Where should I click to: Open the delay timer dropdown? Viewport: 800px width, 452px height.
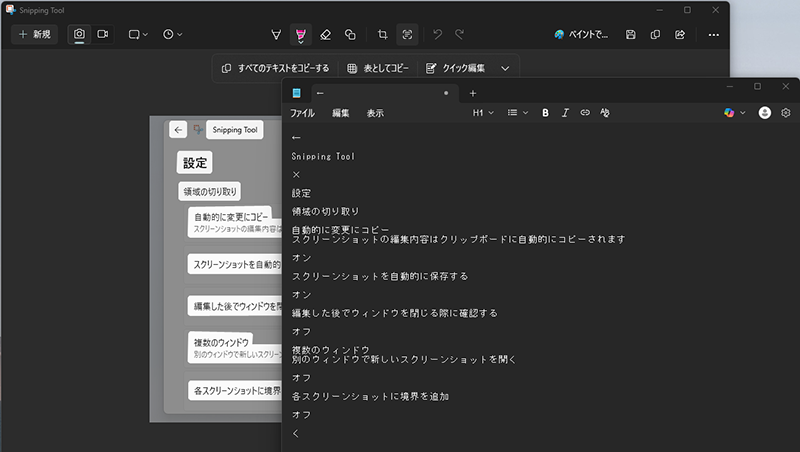click(172, 34)
